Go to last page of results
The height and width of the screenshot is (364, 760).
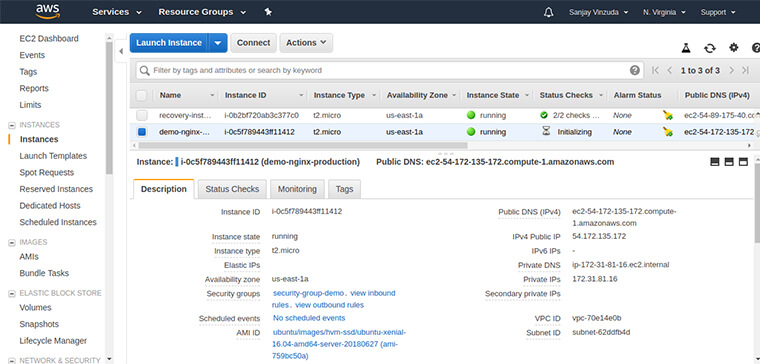pyautogui.click(x=745, y=70)
